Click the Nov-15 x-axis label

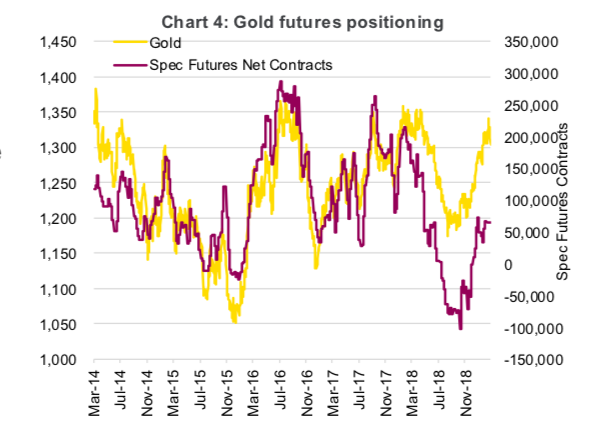click(227, 393)
